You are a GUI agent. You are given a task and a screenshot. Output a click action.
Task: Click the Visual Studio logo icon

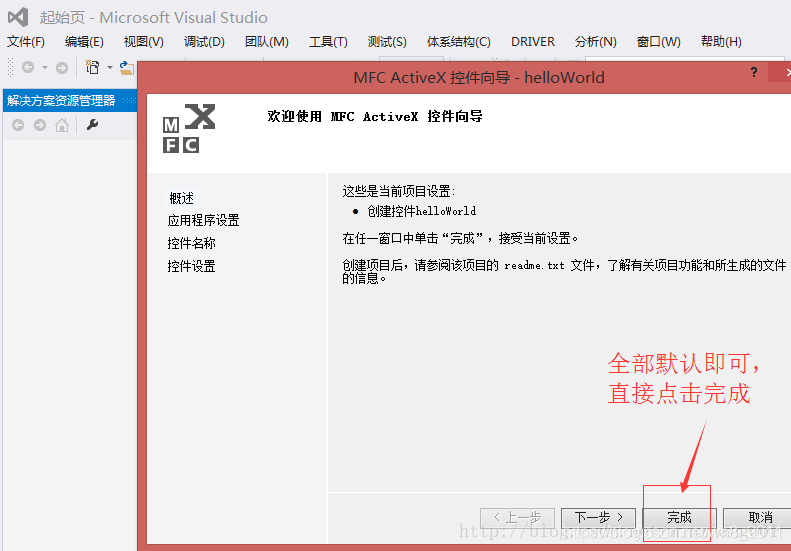point(18,18)
